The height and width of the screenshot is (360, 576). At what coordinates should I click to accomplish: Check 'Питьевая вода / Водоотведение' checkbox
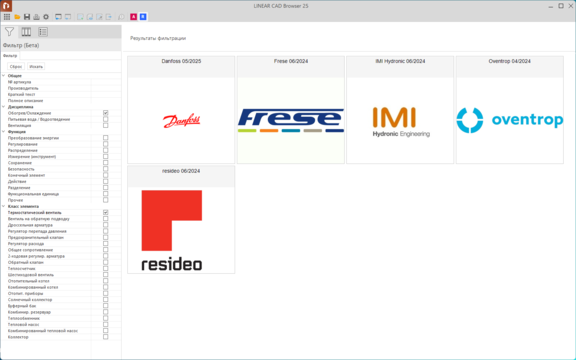pos(106,119)
